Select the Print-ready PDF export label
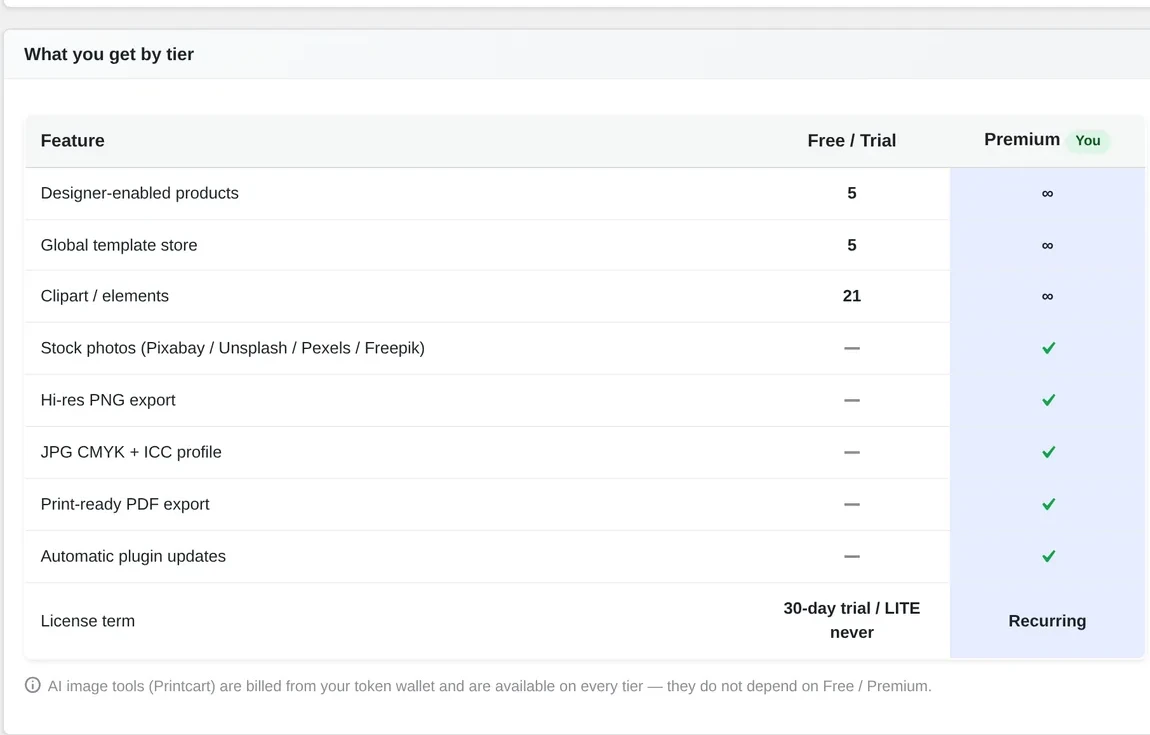 [125, 504]
